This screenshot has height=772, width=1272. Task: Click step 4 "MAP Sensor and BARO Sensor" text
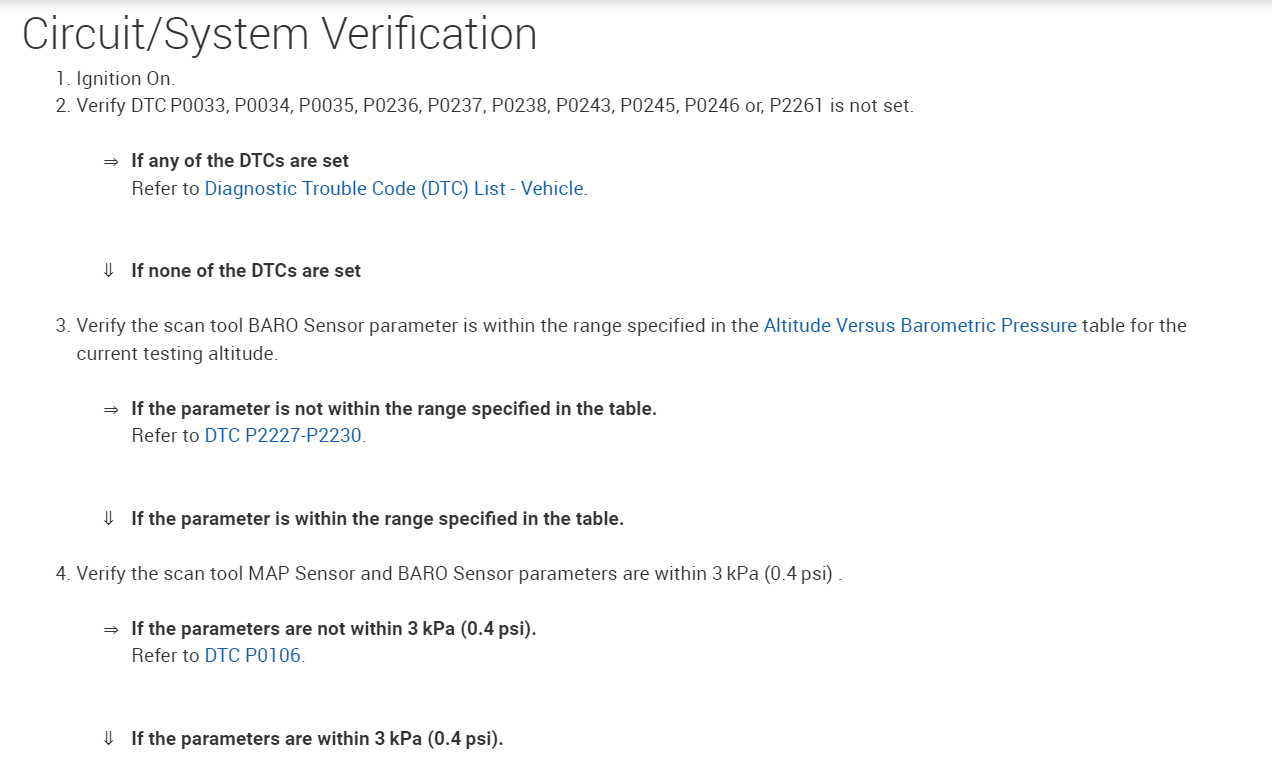[x=458, y=574]
